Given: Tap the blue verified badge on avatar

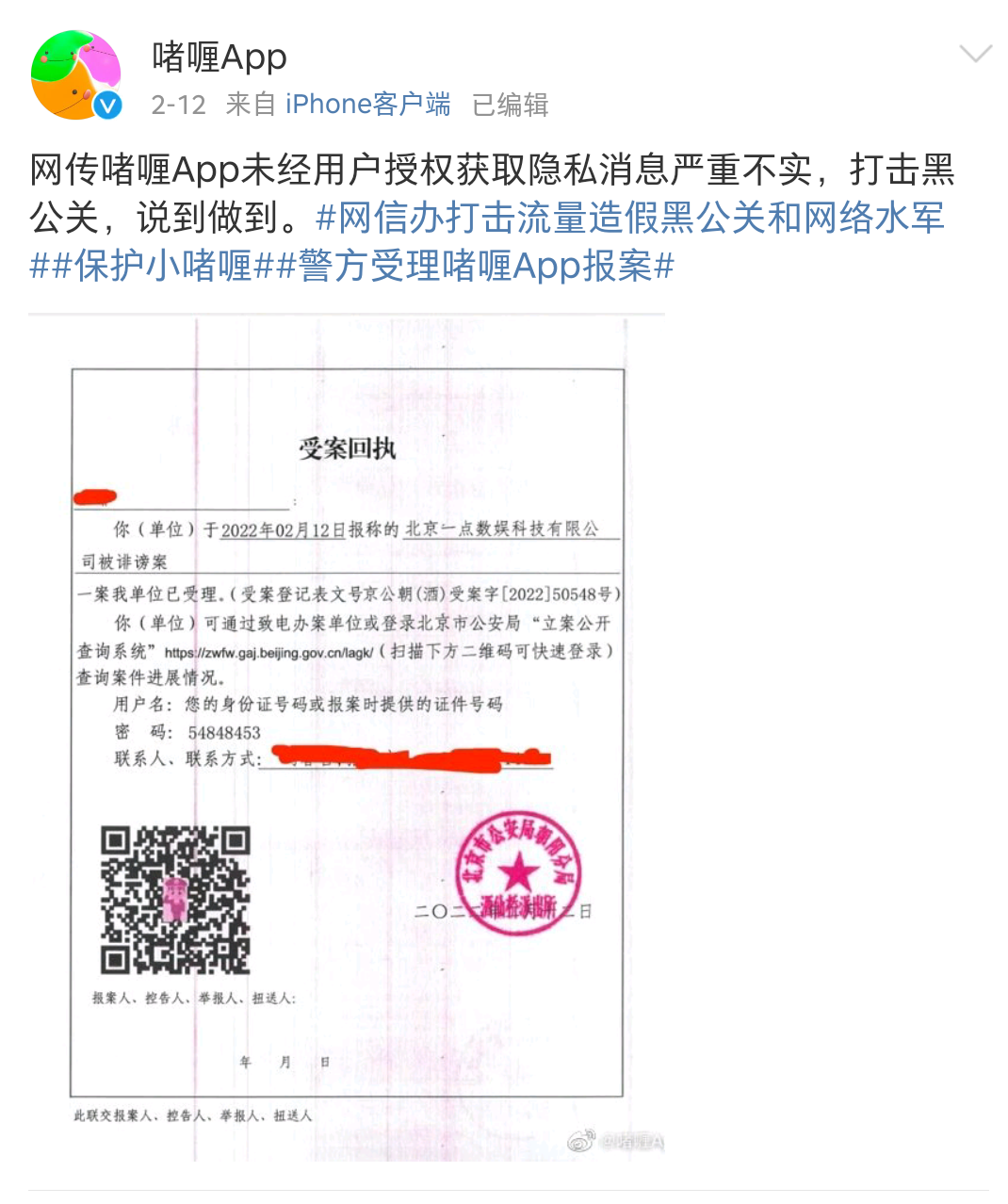Looking at the screenshot, I should tap(107, 106).
